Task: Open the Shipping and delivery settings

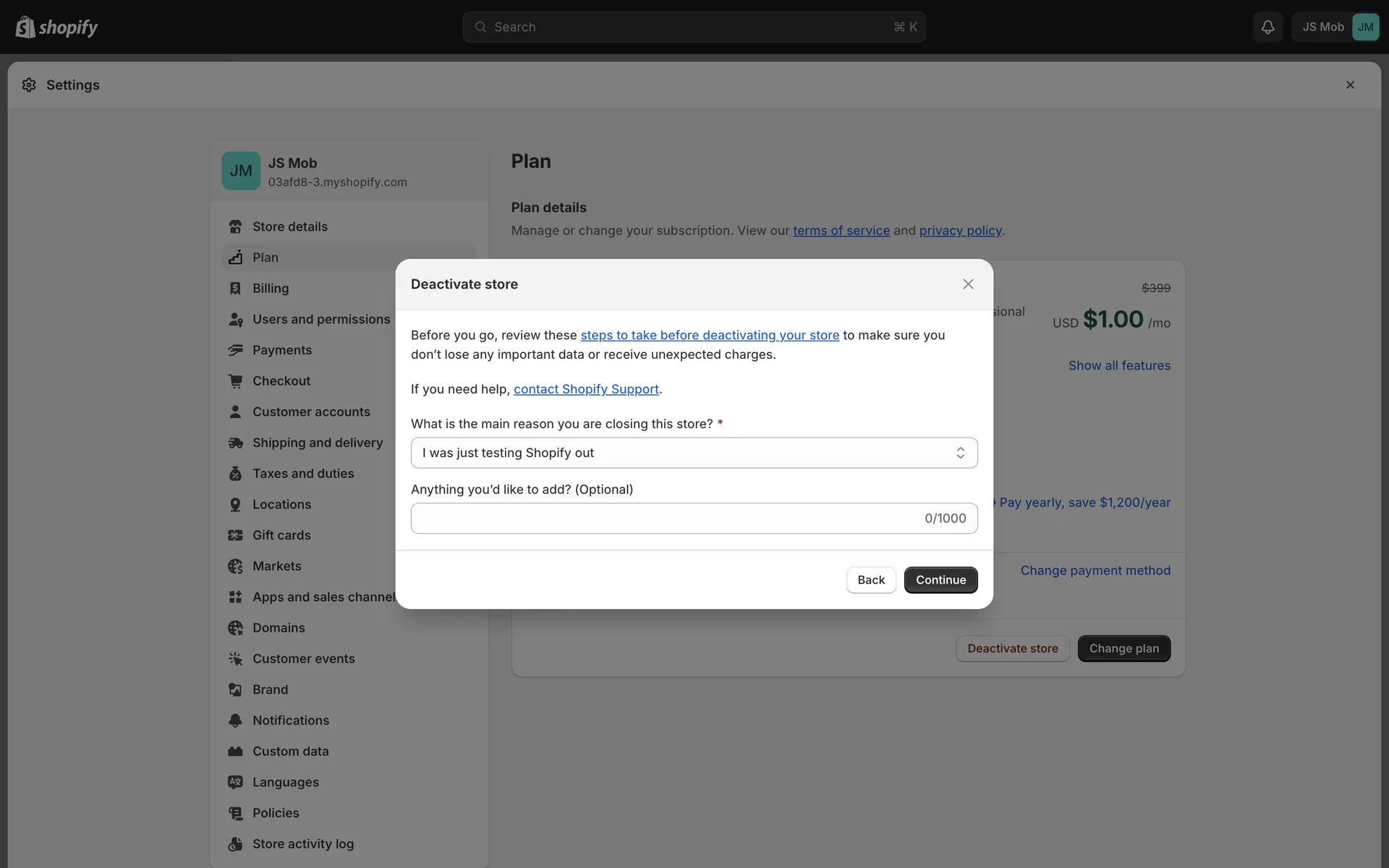Action: 317,443
